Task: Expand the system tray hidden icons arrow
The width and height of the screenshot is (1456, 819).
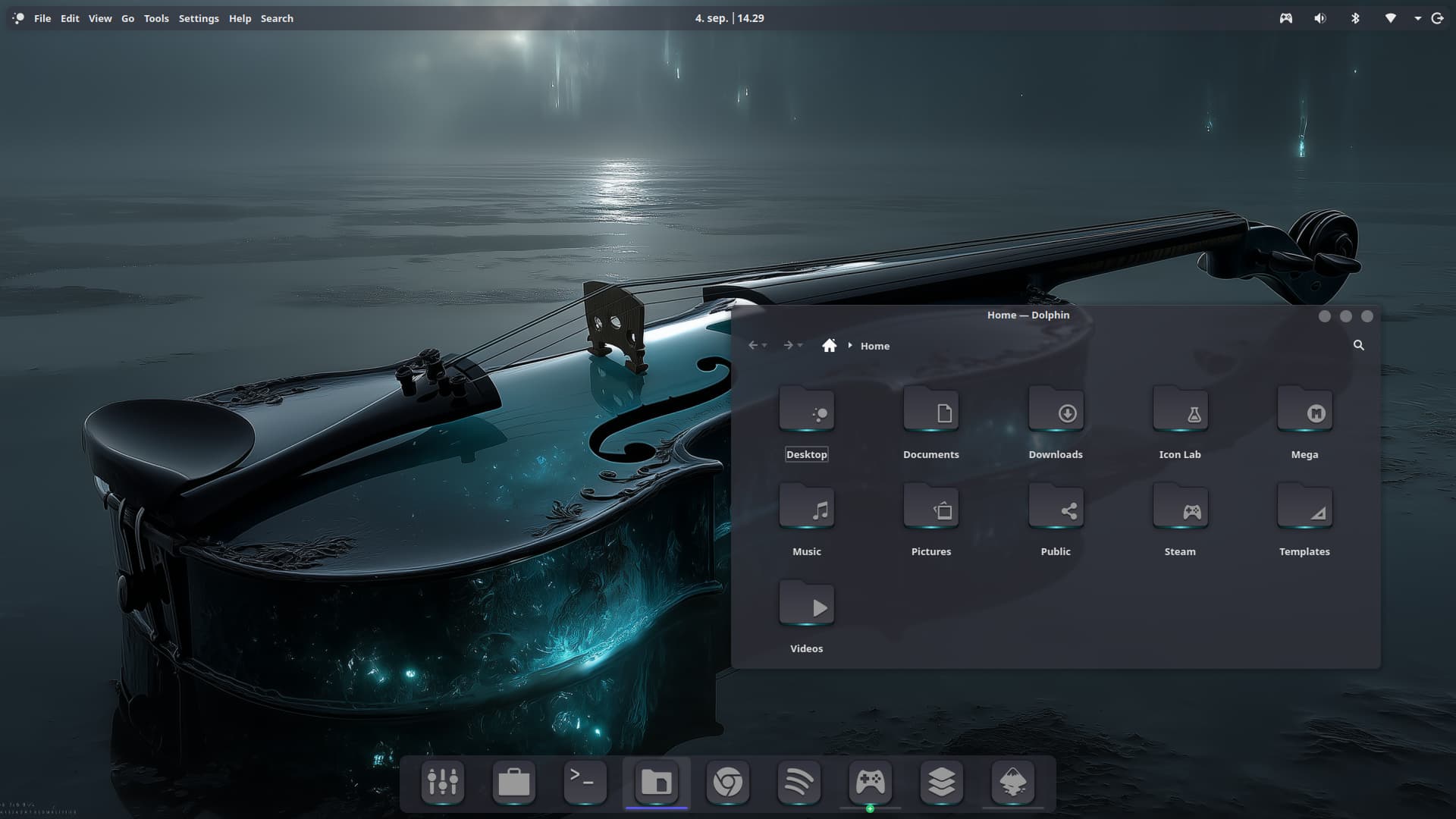Action: coord(1417,18)
